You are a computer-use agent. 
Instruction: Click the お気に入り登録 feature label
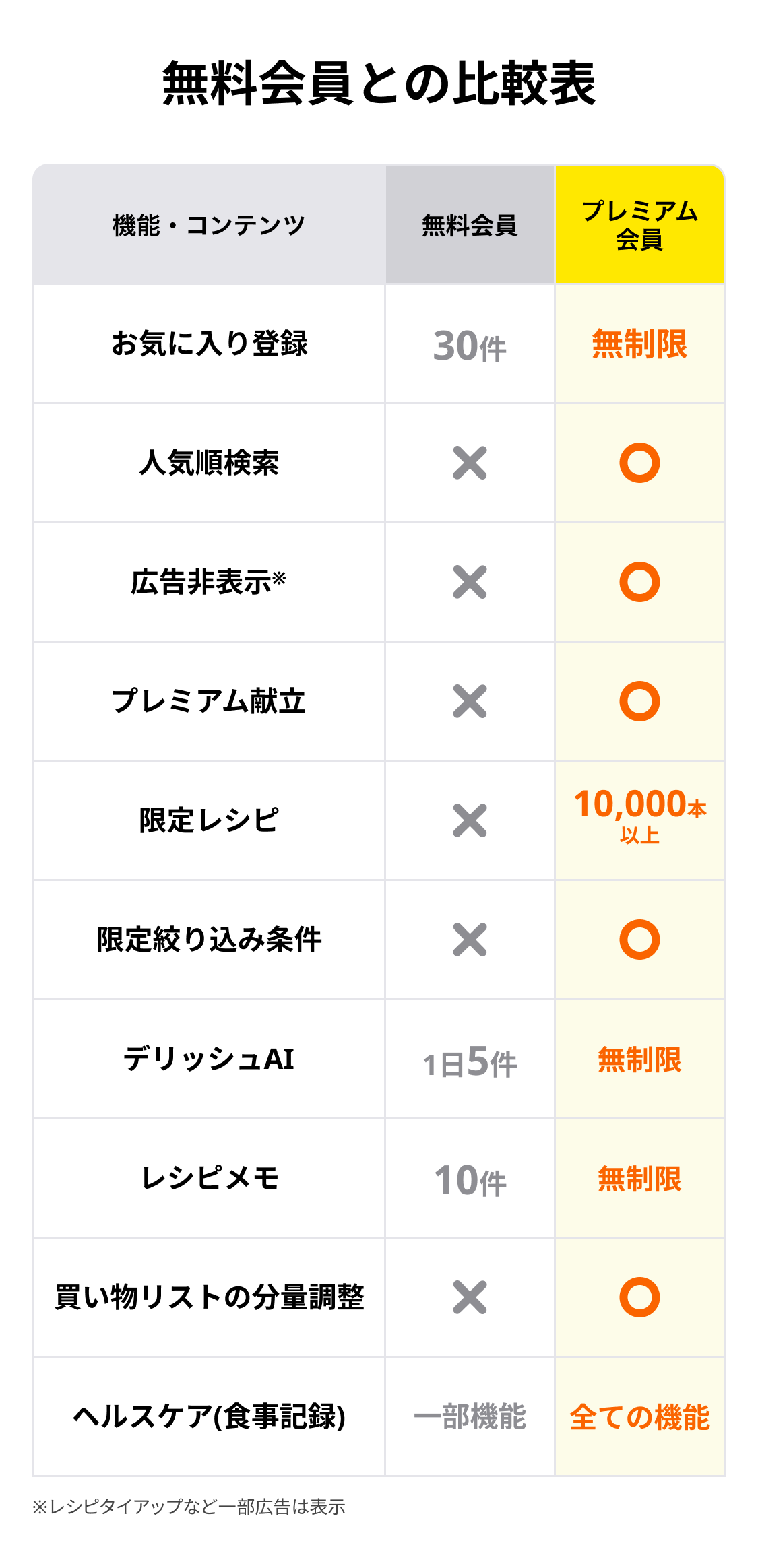209,344
